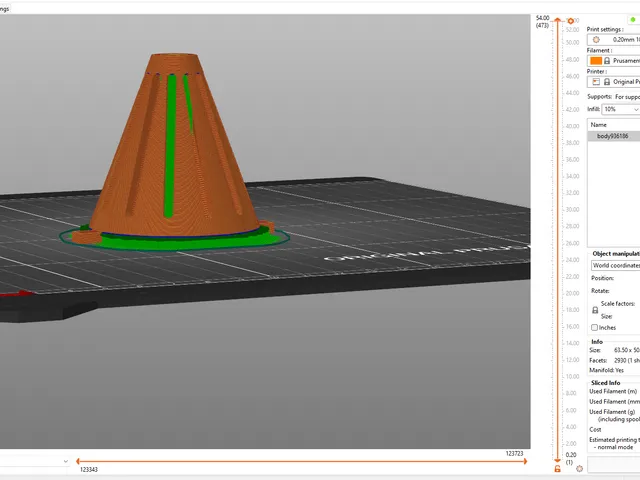This screenshot has width=640, height=480.
Task: Click the Estimated printing time label
Action: coord(614,440)
